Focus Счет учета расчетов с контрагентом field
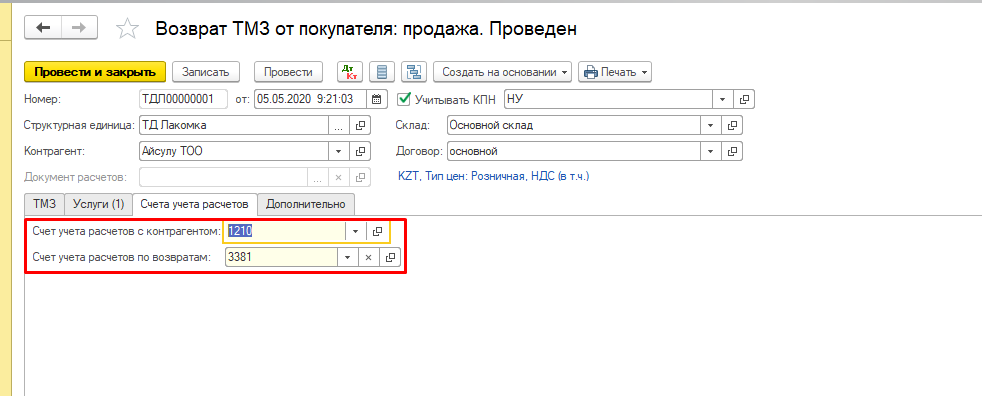Viewport: 982px width, 396px height. point(285,231)
